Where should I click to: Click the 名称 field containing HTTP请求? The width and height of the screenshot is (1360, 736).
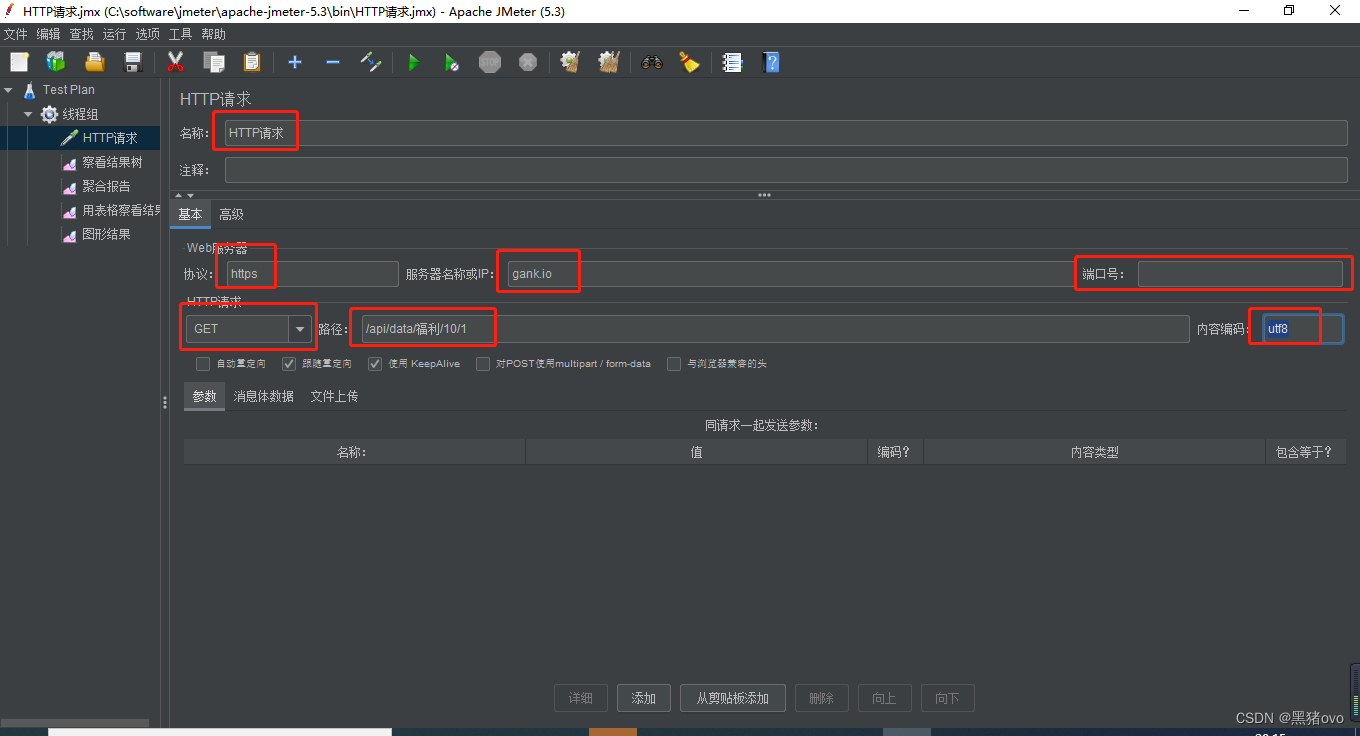785,133
